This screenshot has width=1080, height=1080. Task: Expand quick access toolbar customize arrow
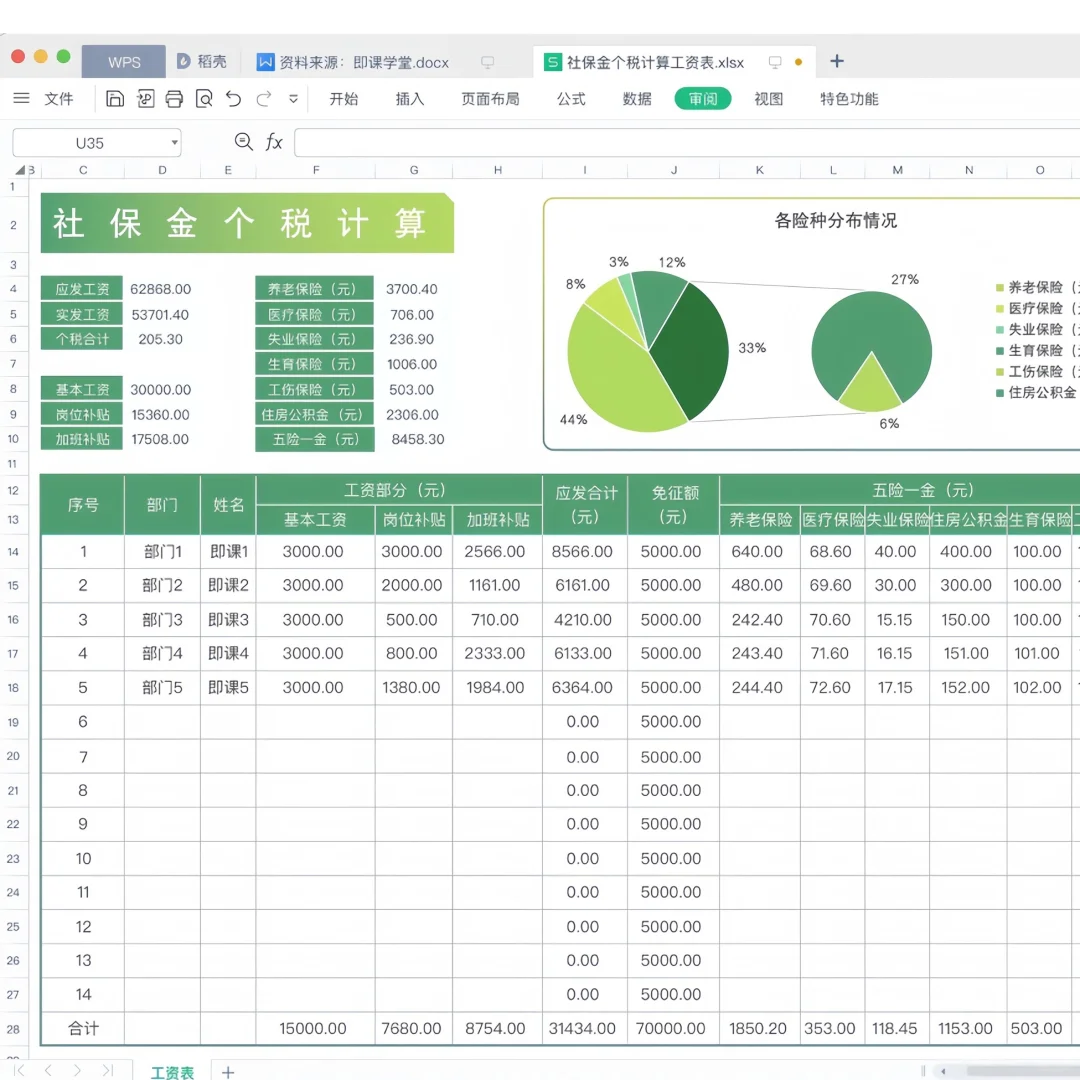(x=293, y=98)
